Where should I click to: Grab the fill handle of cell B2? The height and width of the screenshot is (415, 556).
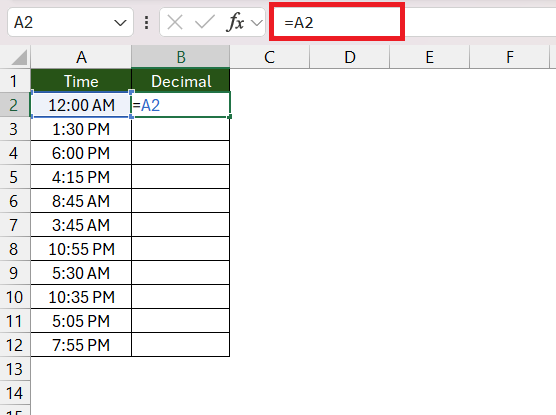tap(230, 117)
